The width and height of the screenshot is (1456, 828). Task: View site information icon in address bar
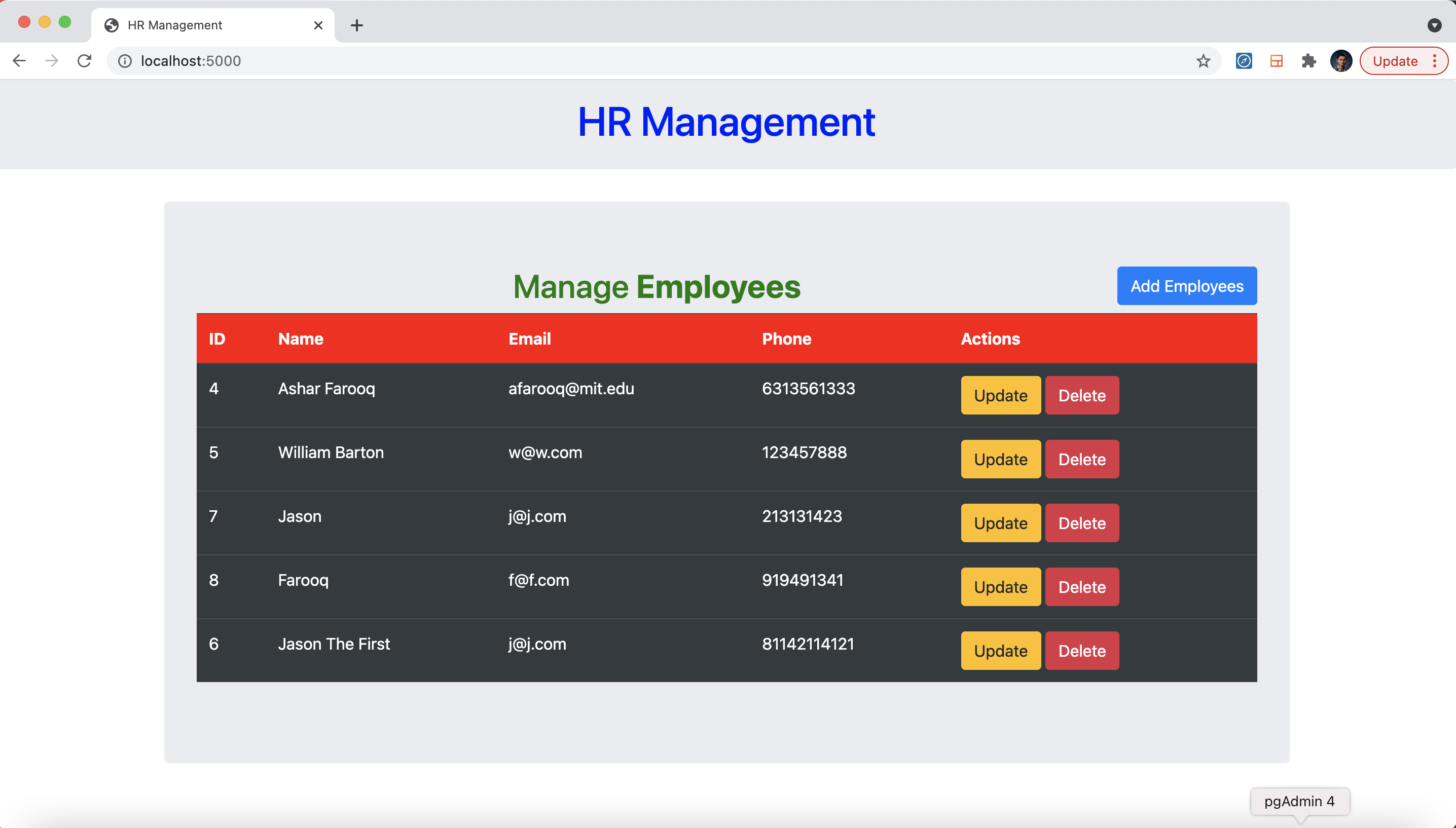pyautogui.click(x=125, y=61)
